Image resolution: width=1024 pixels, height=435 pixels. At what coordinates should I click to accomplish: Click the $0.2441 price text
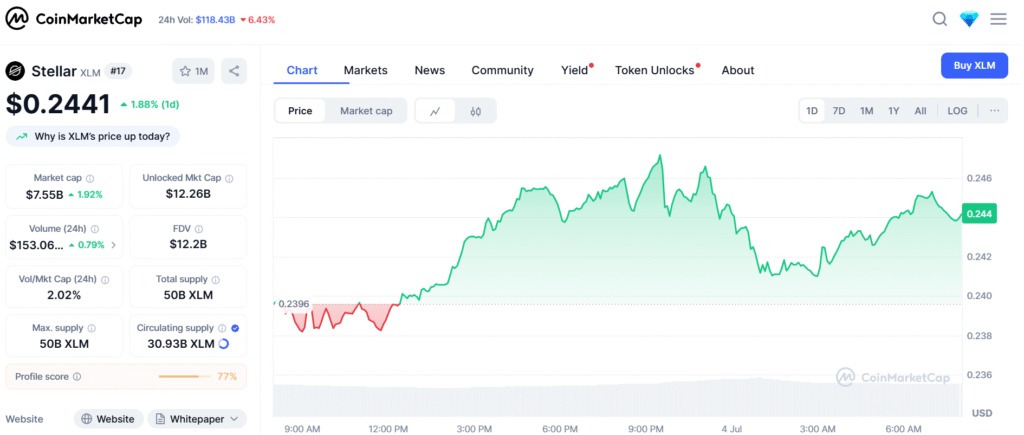pyautogui.click(x=58, y=105)
